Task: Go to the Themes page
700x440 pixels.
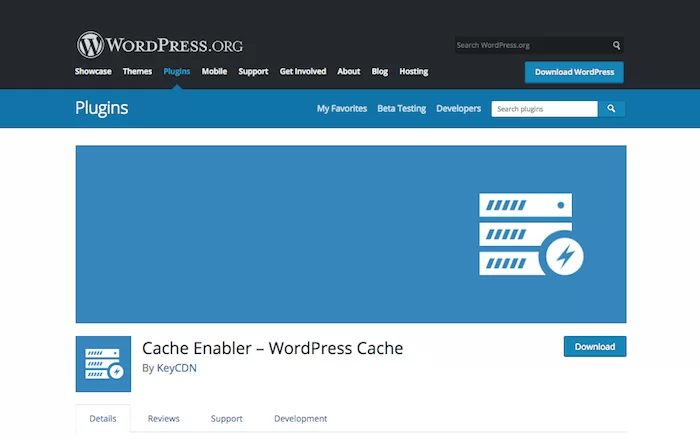Action: click(x=137, y=72)
